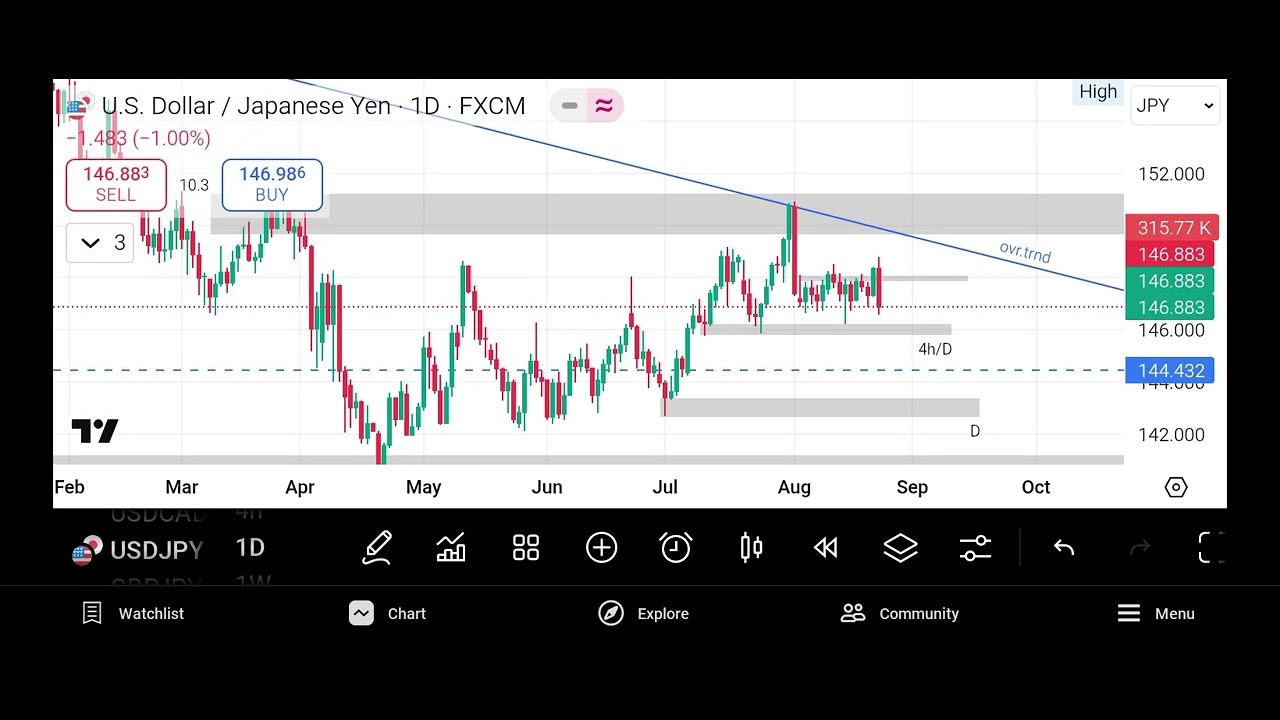Tap the 10.3 spread value
The width and height of the screenshot is (1280, 720).
click(x=194, y=185)
